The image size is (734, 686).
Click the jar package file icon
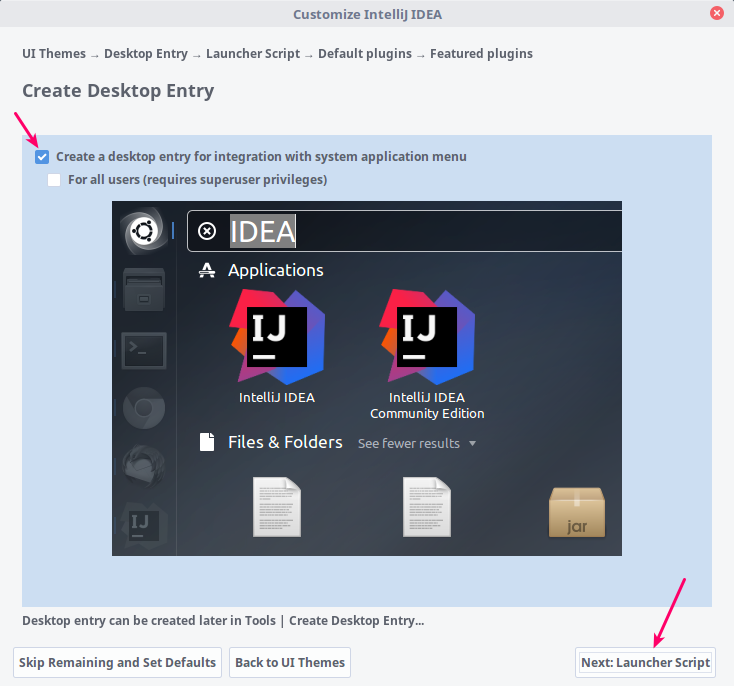tap(577, 512)
